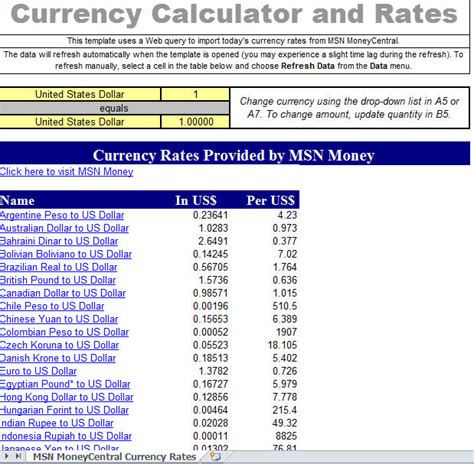
Task: Open Argentine Peso to US Dollar link
Action: point(62,215)
